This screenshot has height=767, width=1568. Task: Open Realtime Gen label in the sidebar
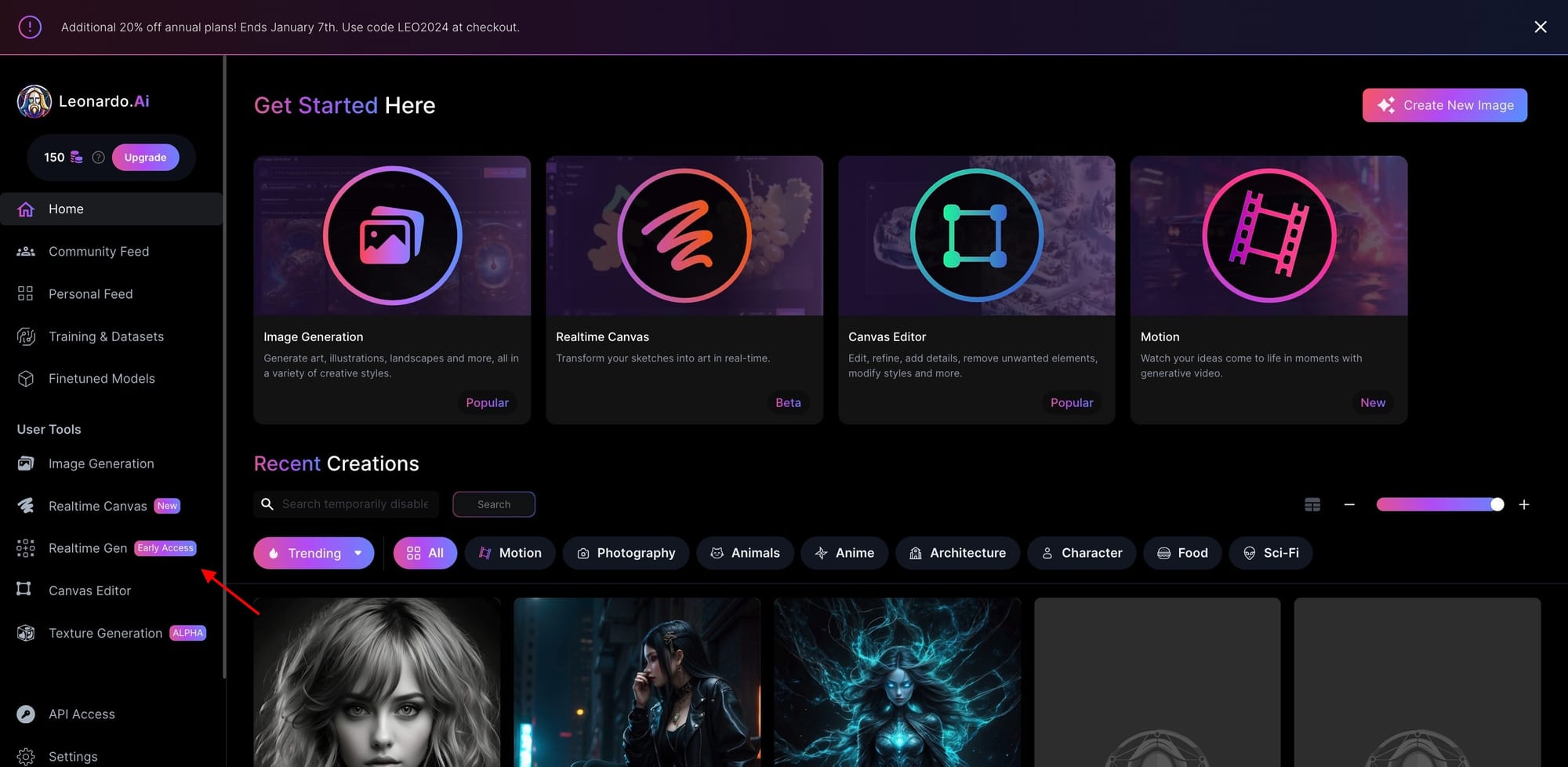click(88, 548)
